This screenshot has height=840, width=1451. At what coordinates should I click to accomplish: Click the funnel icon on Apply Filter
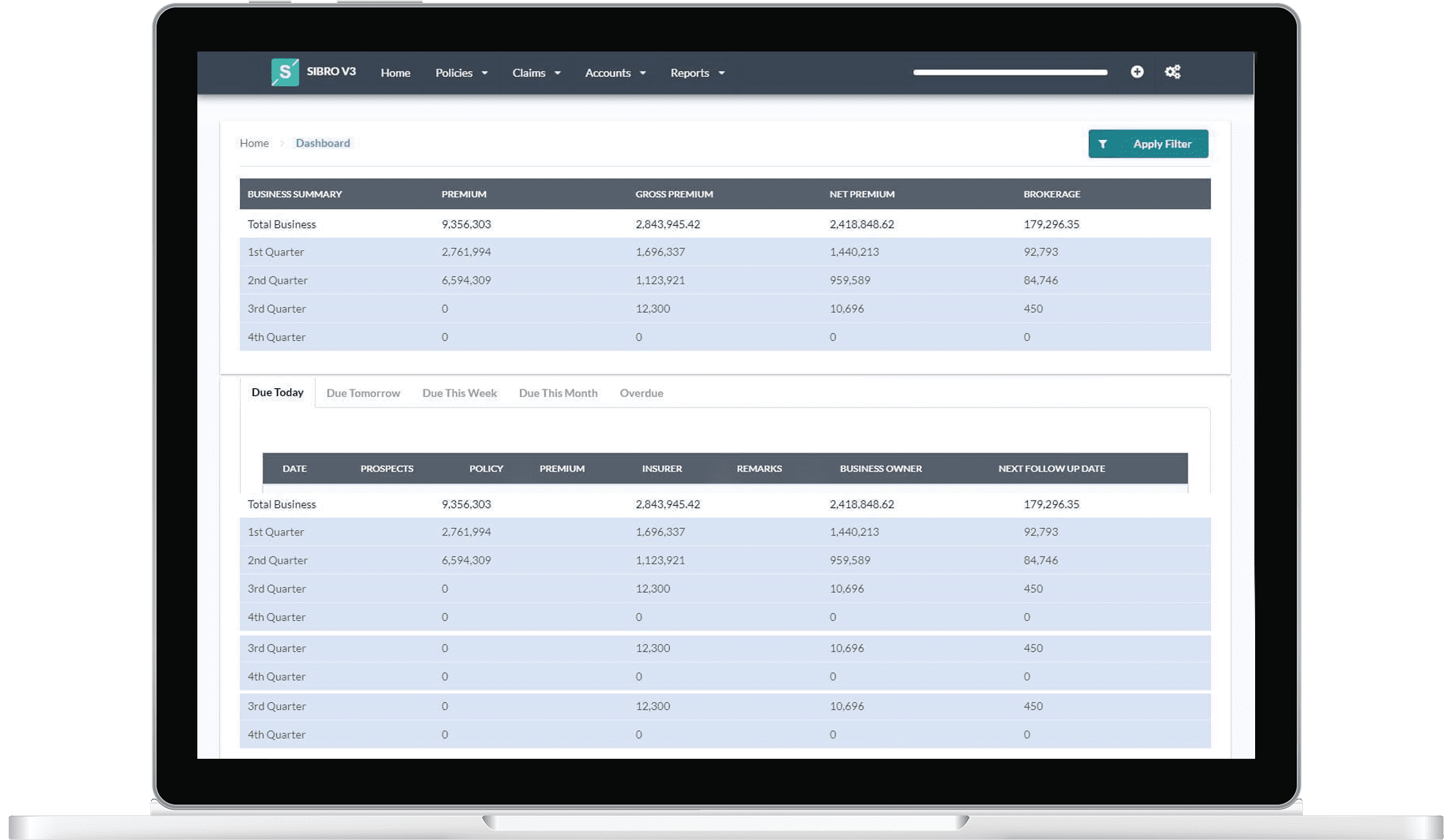coord(1103,144)
